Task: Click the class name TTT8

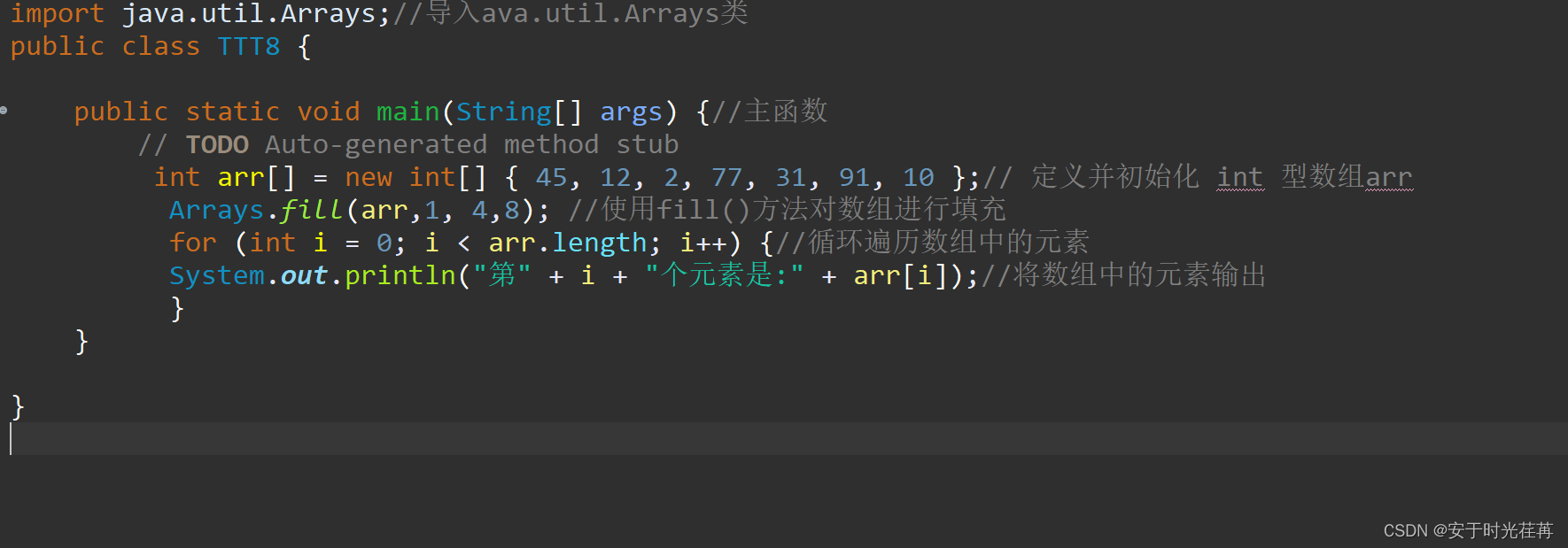Action: [x=249, y=46]
